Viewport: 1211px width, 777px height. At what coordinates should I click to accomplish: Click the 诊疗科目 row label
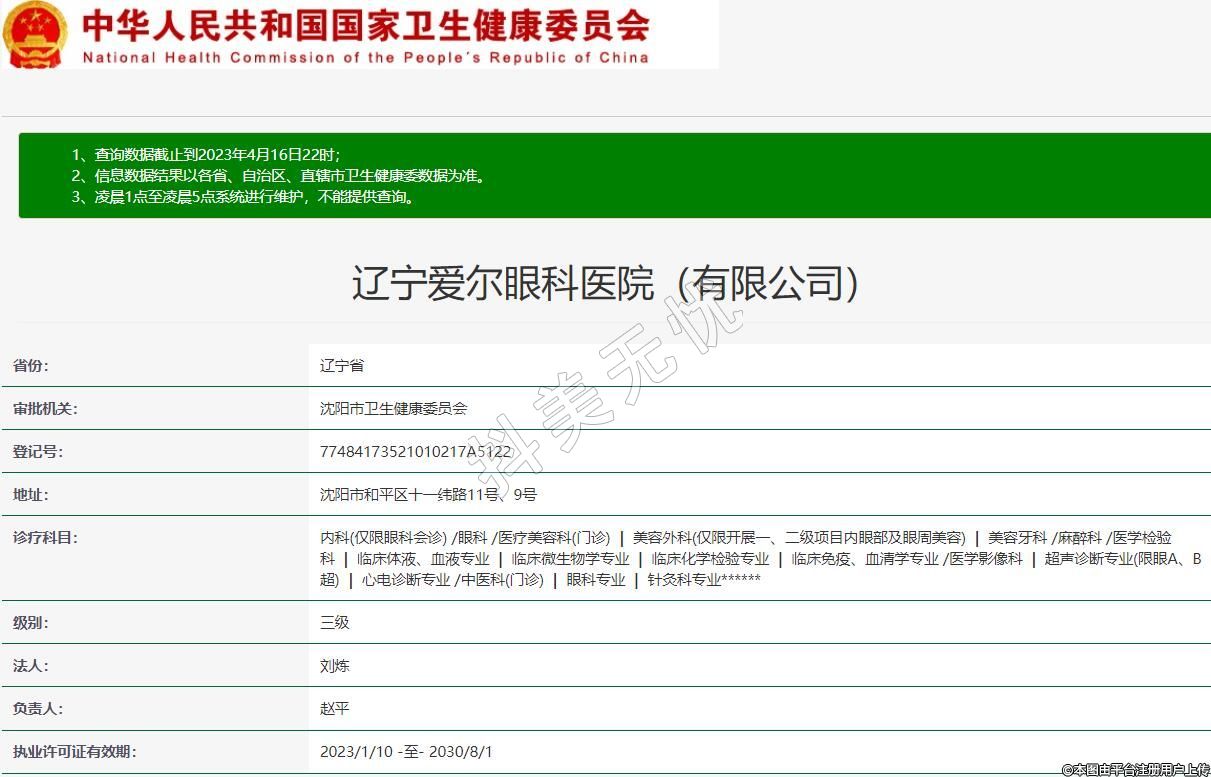tap(45, 538)
